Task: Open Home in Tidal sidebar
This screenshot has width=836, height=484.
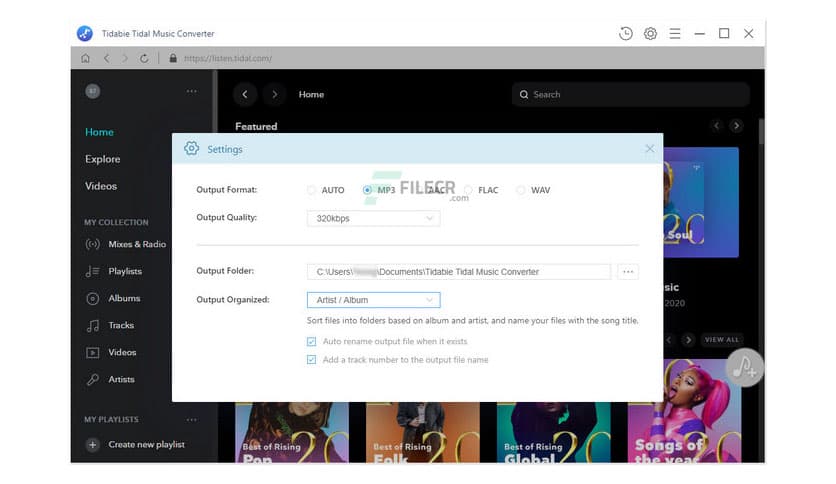Action: pyautogui.click(x=99, y=132)
